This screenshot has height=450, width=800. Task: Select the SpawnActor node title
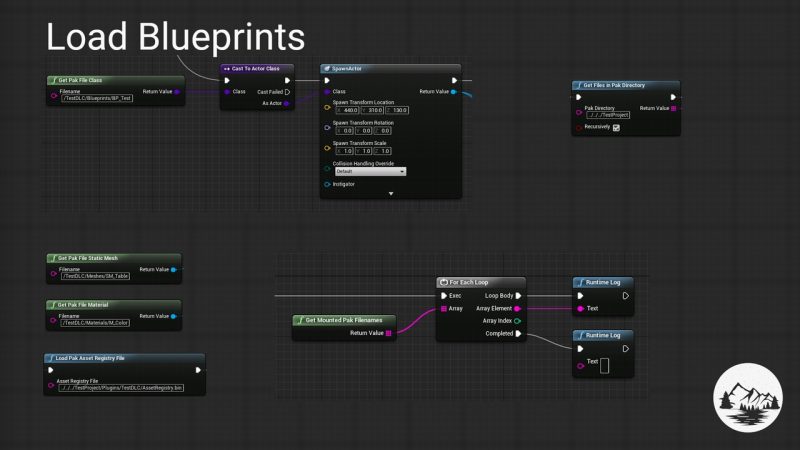point(347,68)
